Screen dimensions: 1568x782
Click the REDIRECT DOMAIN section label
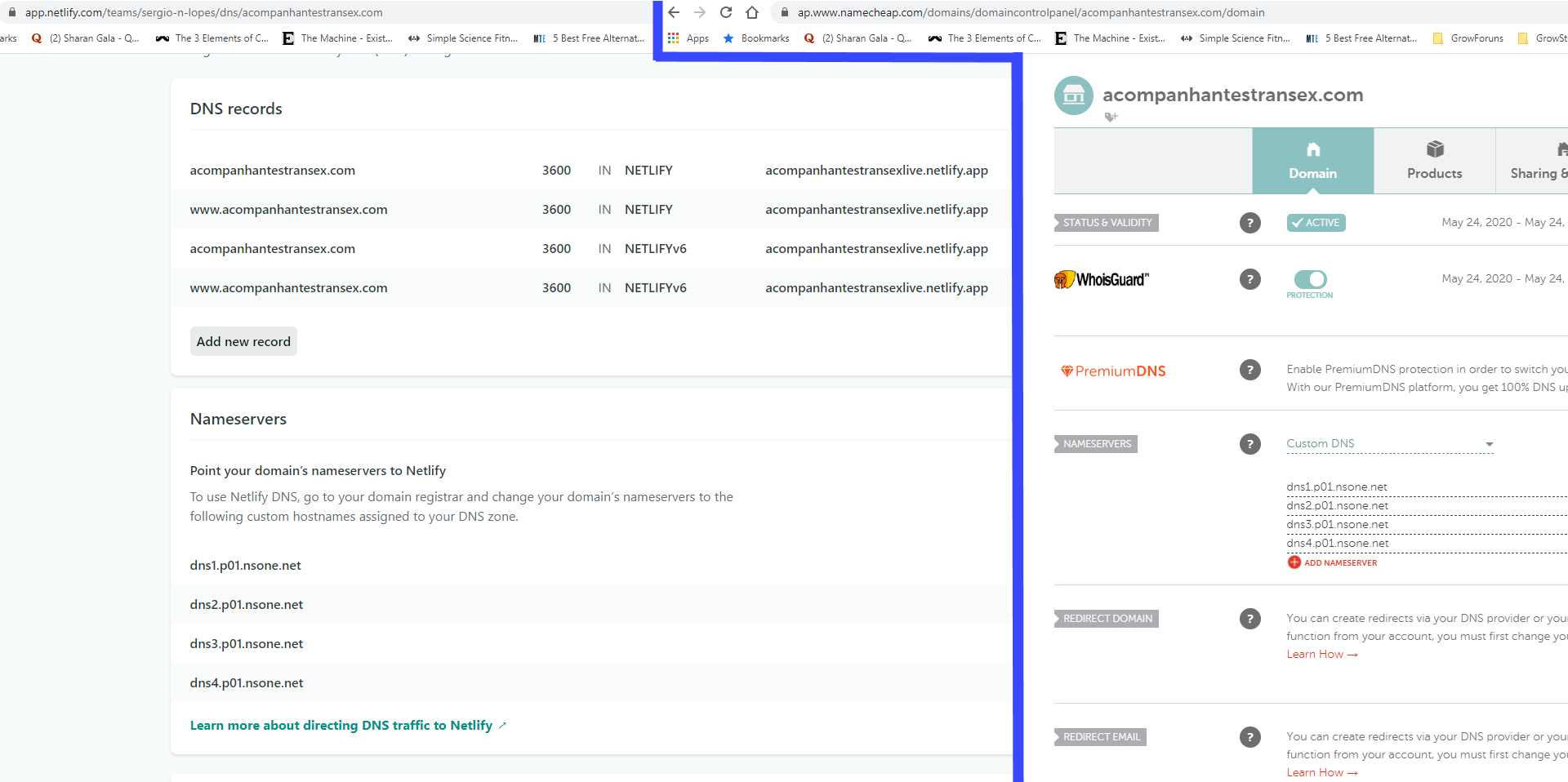point(1107,619)
